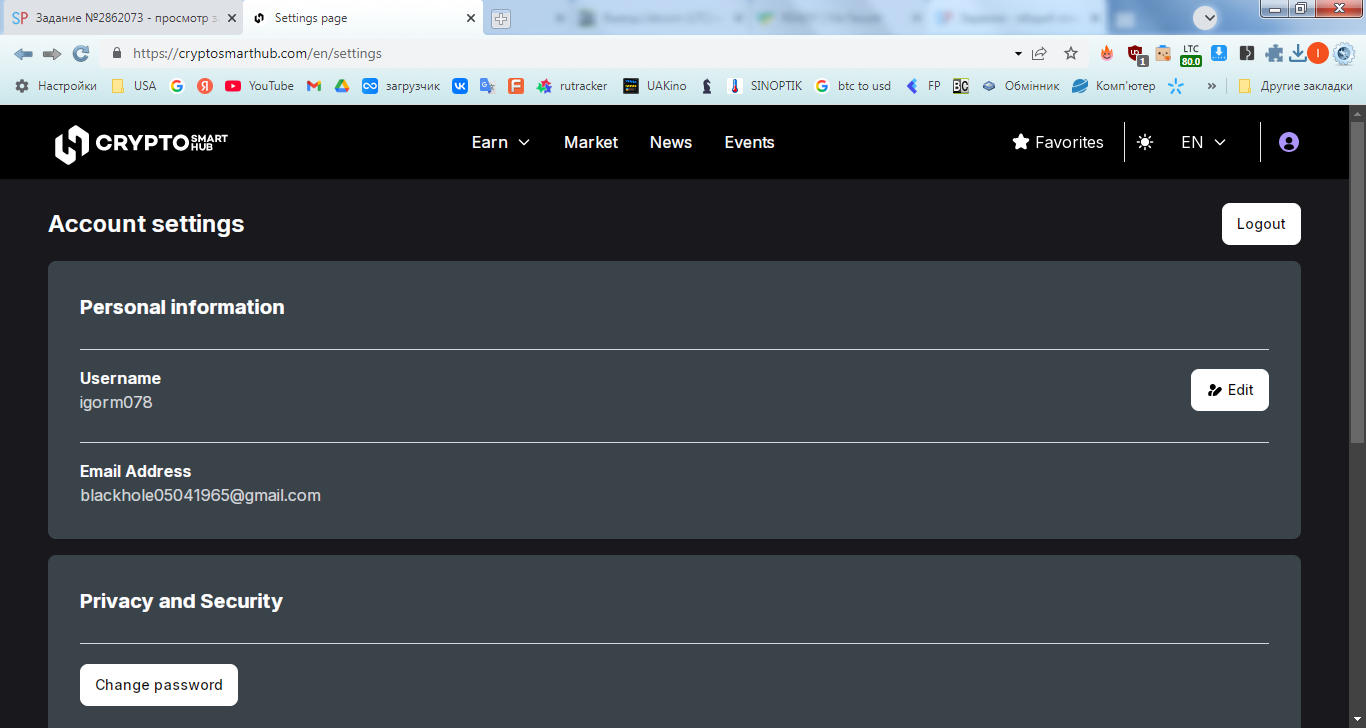1366x728 pixels.
Task: Open the SINOPTIK weather bookmark
Action: pos(765,86)
